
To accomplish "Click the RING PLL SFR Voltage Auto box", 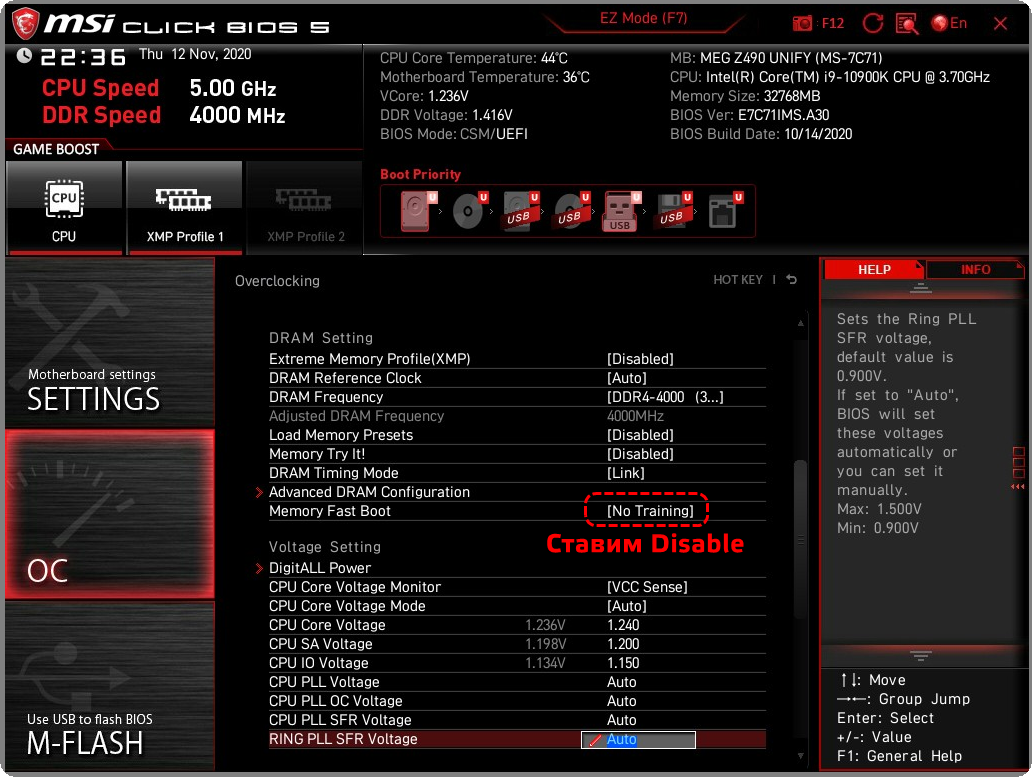I will (x=638, y=739).
